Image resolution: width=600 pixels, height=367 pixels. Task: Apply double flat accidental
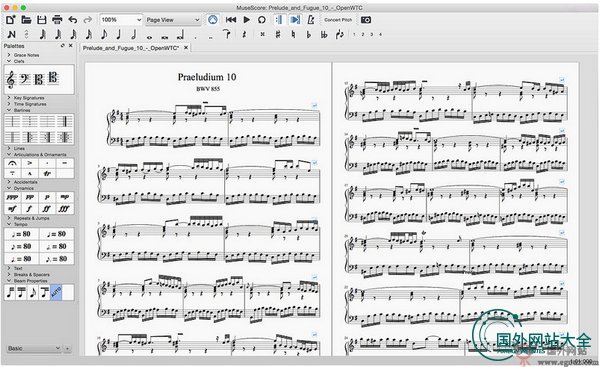coord(324,34)
